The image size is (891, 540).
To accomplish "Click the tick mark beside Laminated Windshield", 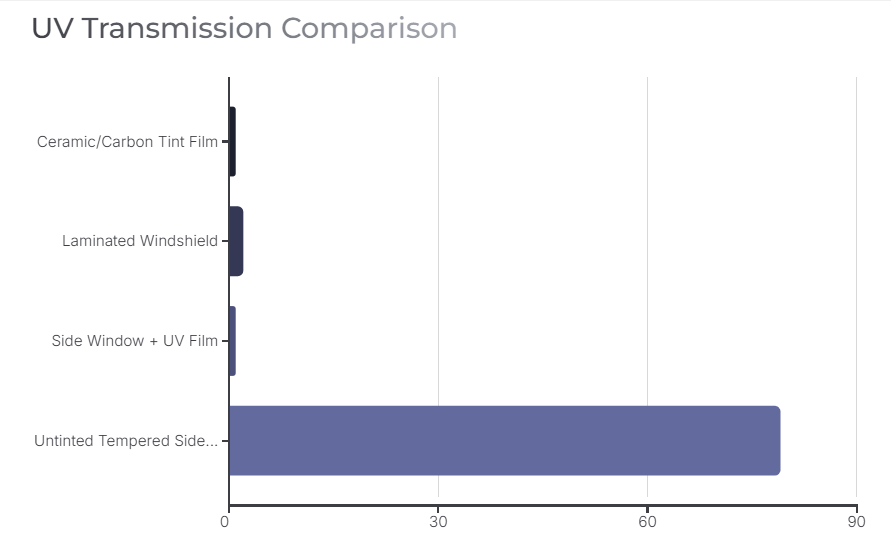I will pyautogui.click(x=224, y=241).
